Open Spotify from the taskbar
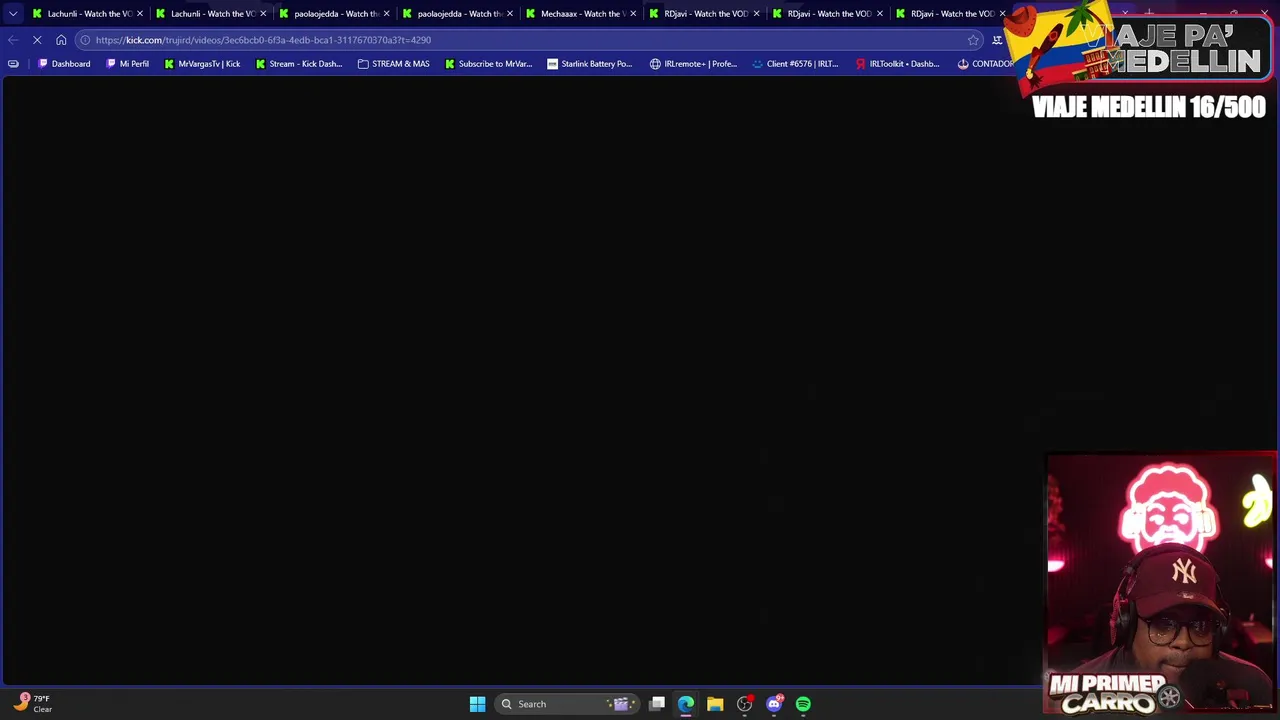This screenshot has width=1280, height=720. coord(803,704)
